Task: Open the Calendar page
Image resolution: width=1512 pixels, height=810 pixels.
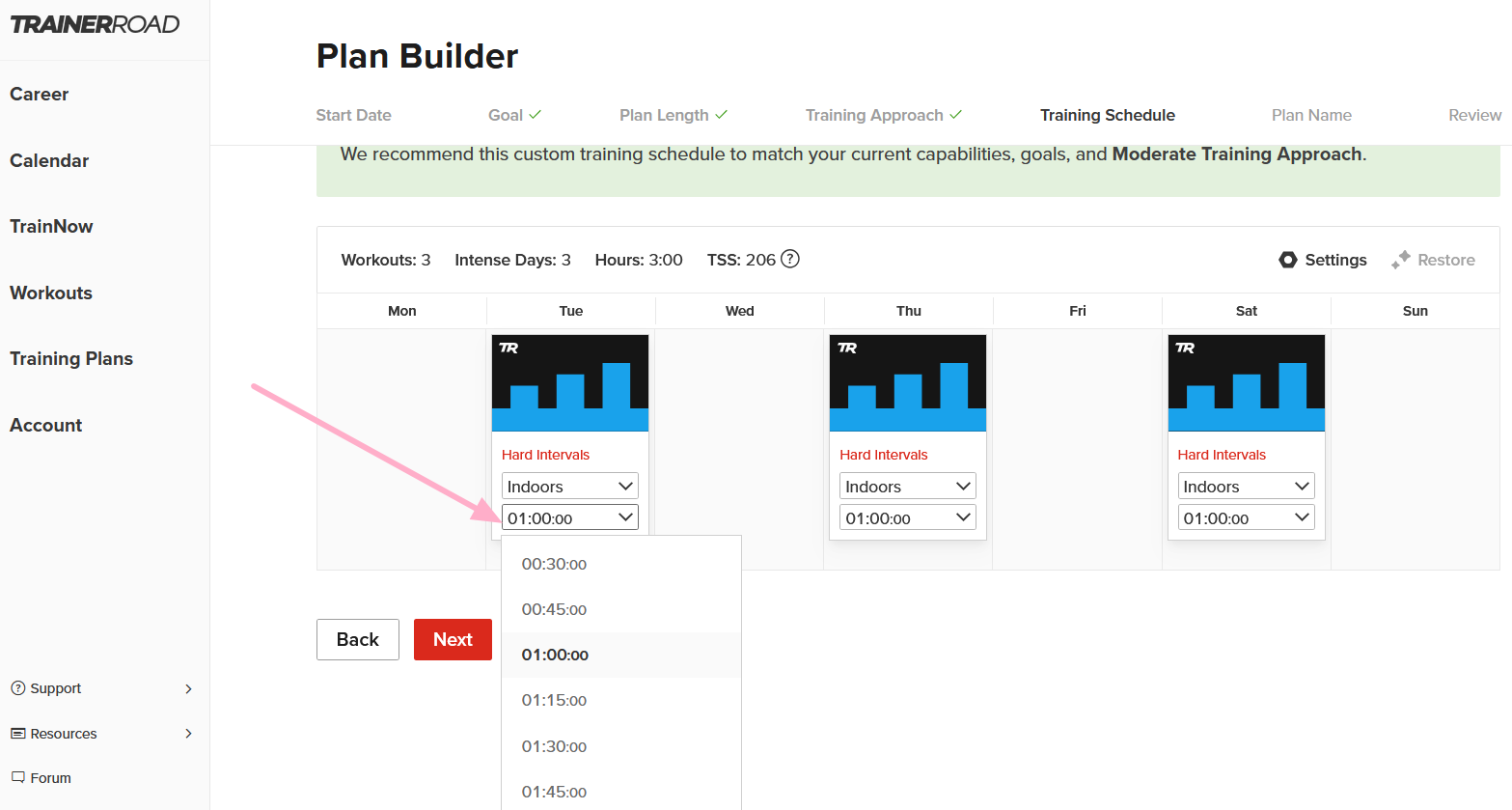Action: (49, 160)
